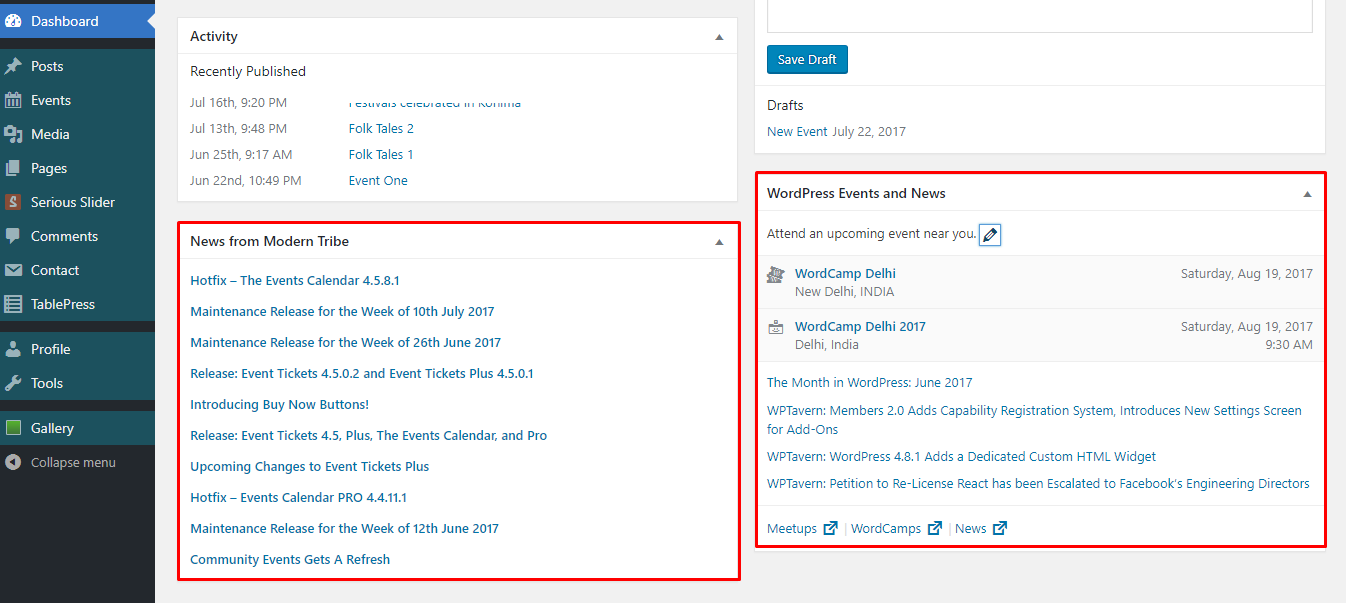The height and width of the screenshot is (603, 1346).
Task: Open Release: Event Tickets 4.5, Plus link
Action: tap(369, 435)
